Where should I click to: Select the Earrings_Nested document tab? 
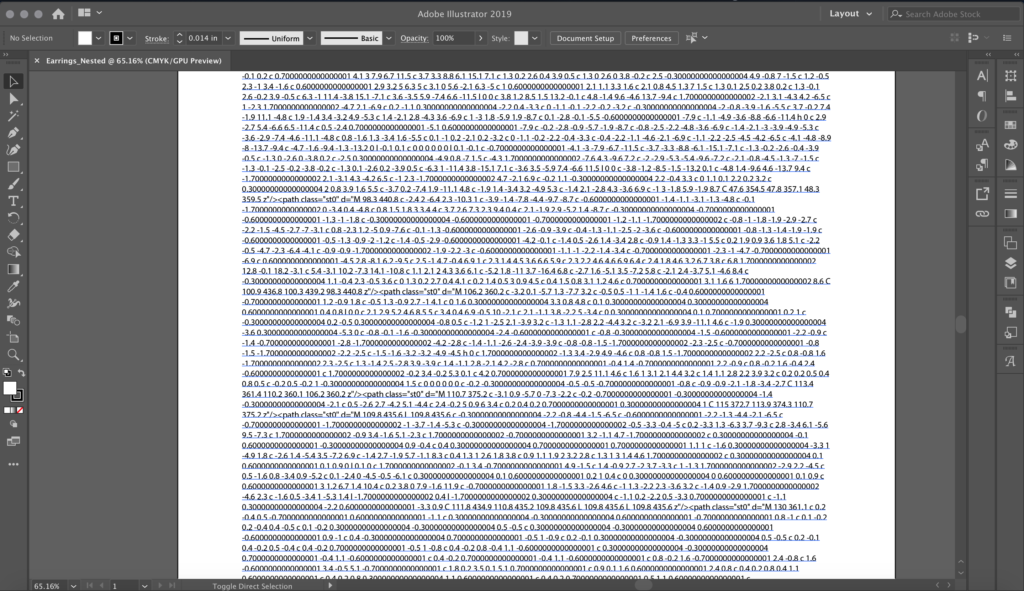pos(134,61)
